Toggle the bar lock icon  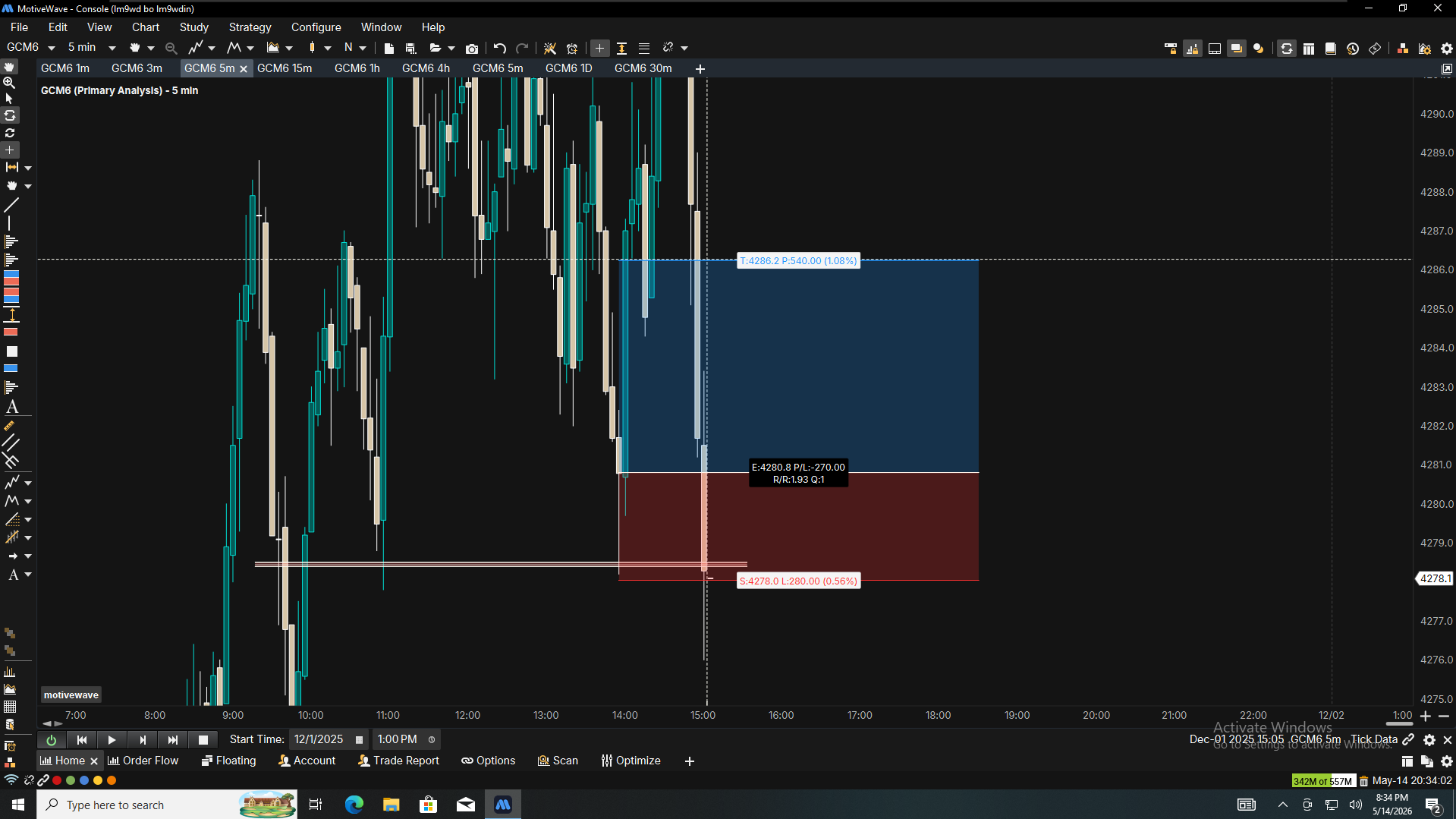(x=1193, y=49)
